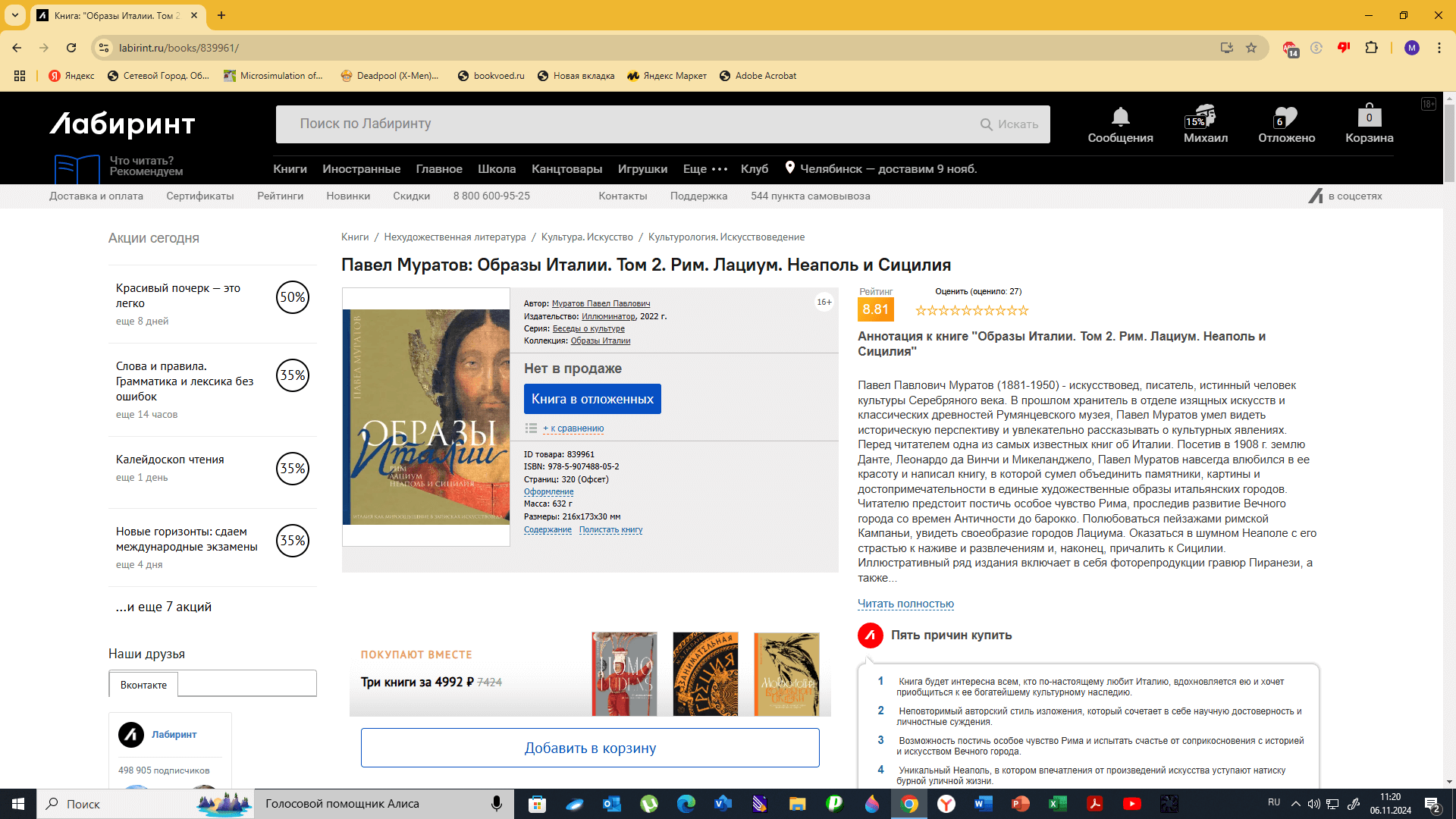The image size is (1456, 819).
Task: Click the compare list icon near к сравнению
Action: pyautogui.click(x=531, y=428)
